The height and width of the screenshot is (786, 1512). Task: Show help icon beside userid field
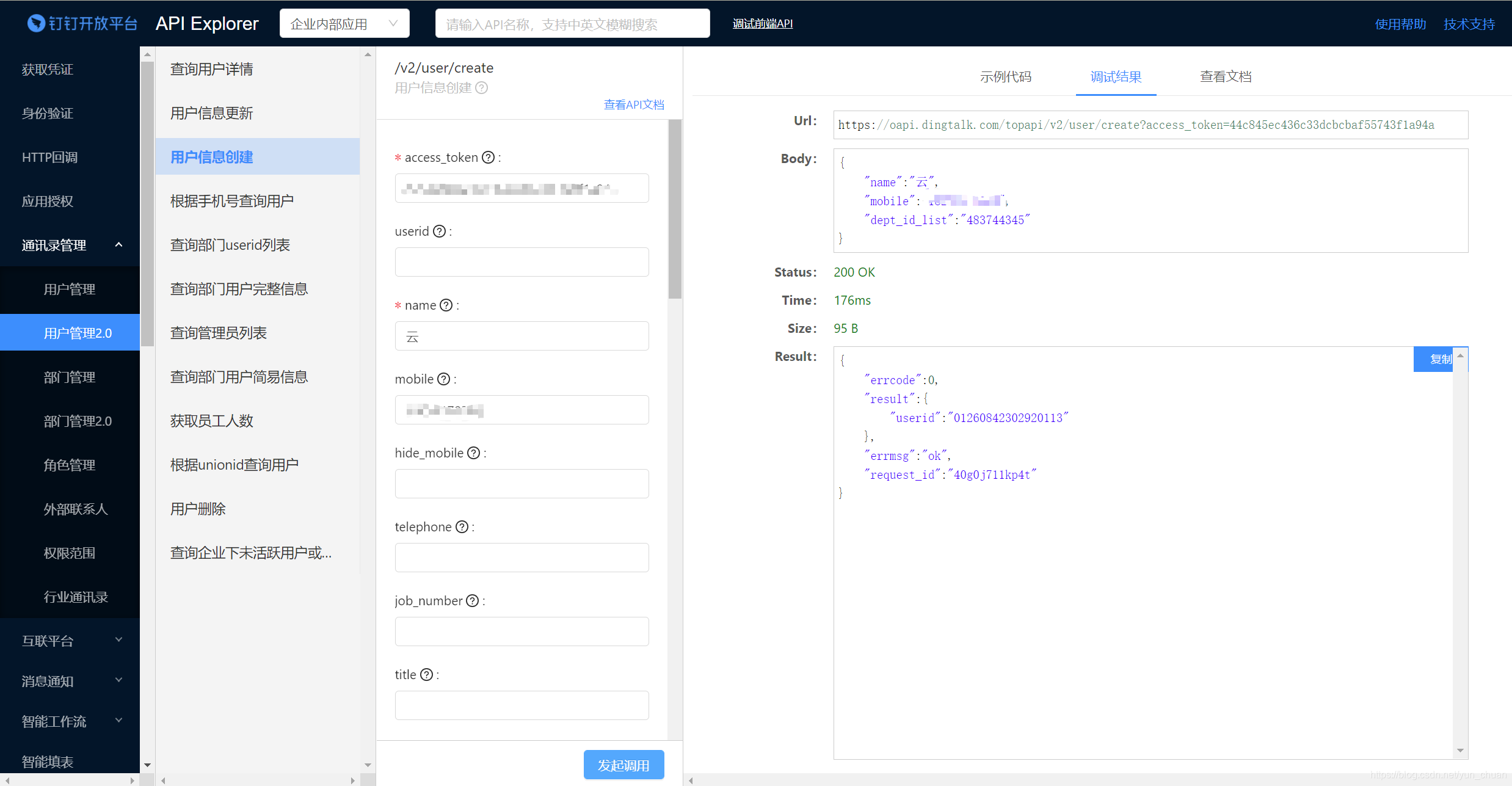pyautogui.click(x=439, y=231)
